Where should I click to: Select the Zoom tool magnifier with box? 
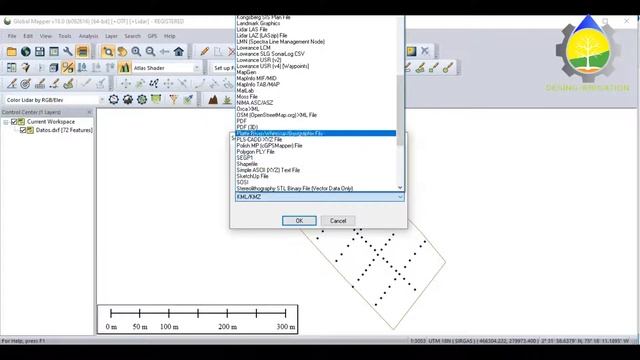click(x=108, y=51)
